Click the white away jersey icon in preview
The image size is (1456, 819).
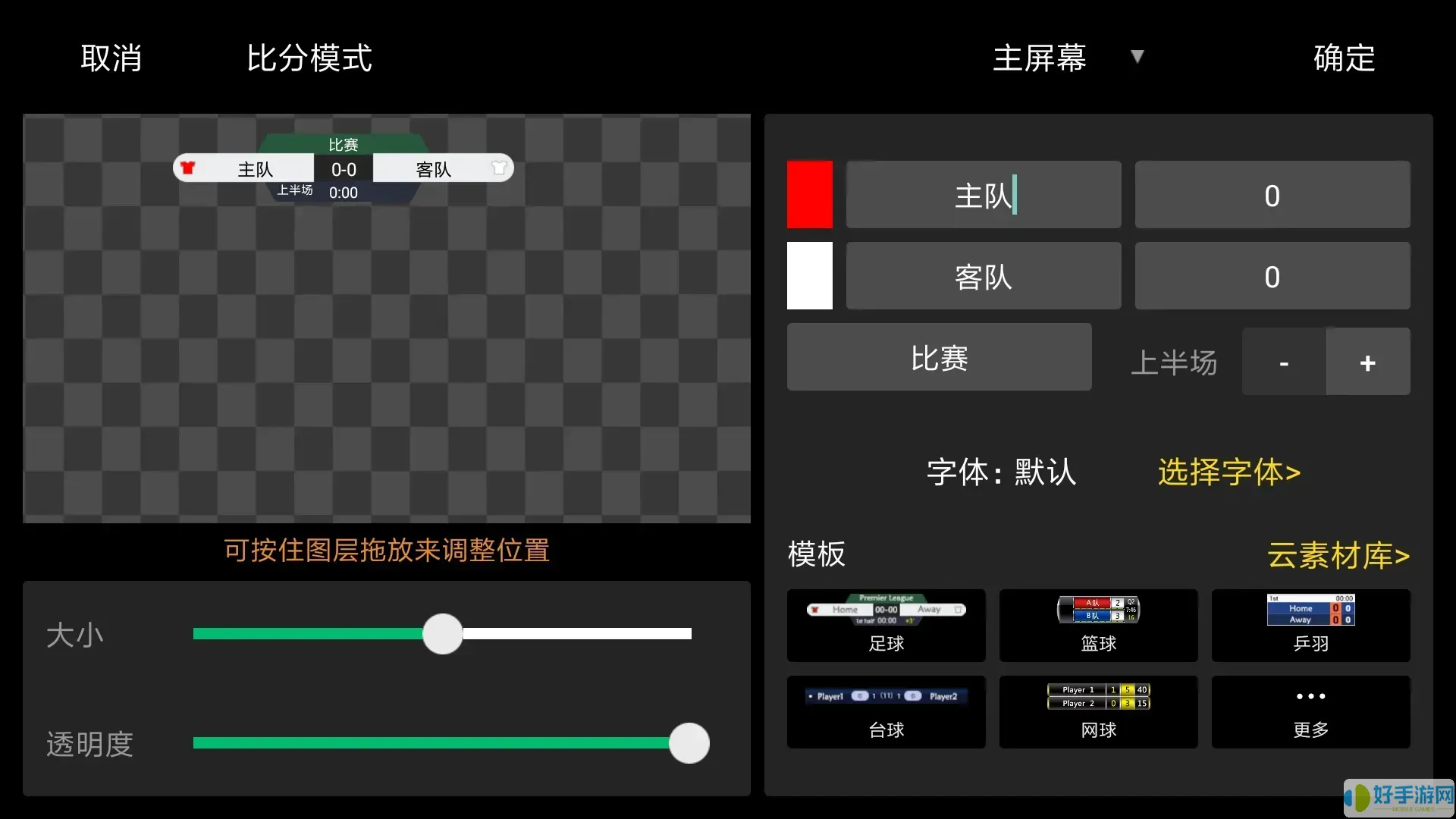coord(499,168)
